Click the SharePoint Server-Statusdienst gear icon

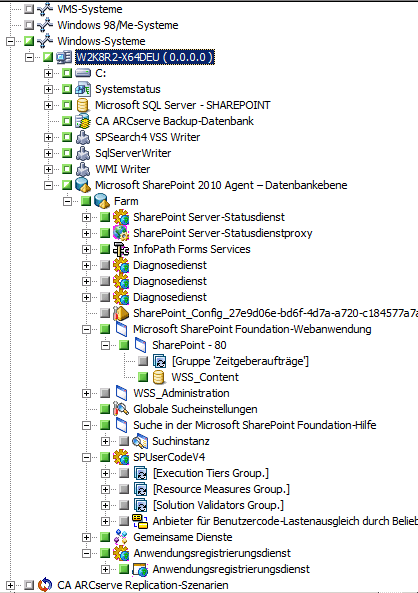coord(121,217)
